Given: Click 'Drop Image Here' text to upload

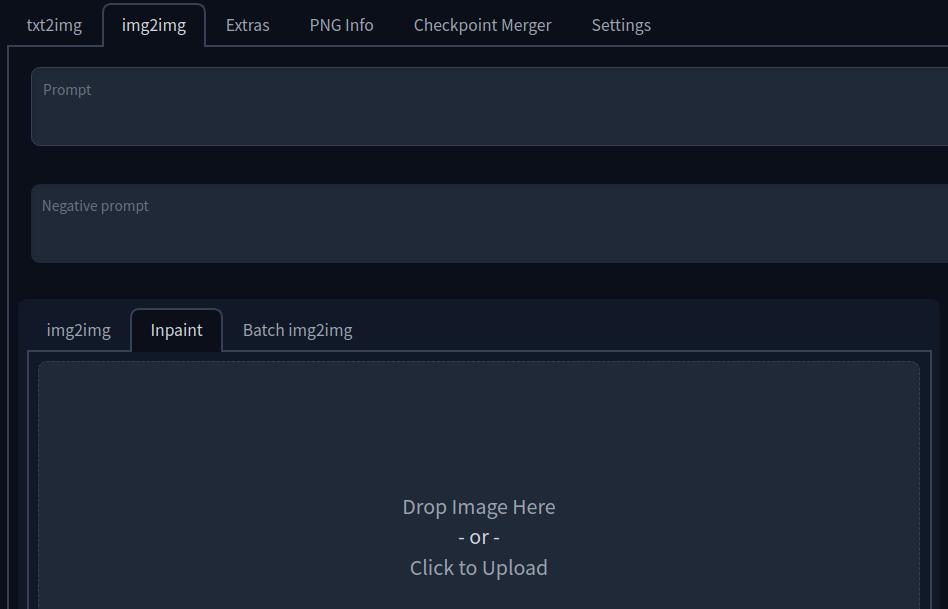Looking at the screenshot, I should pos(478,506).
